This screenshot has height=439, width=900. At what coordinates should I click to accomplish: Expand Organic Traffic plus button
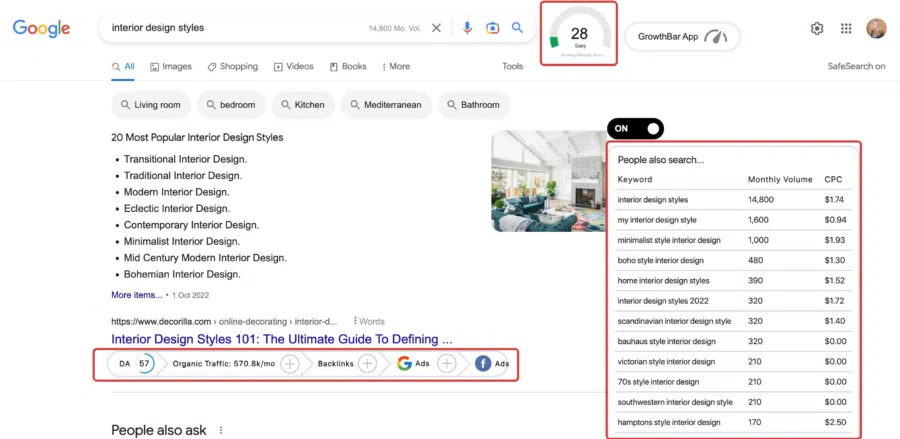click(289, 364)
